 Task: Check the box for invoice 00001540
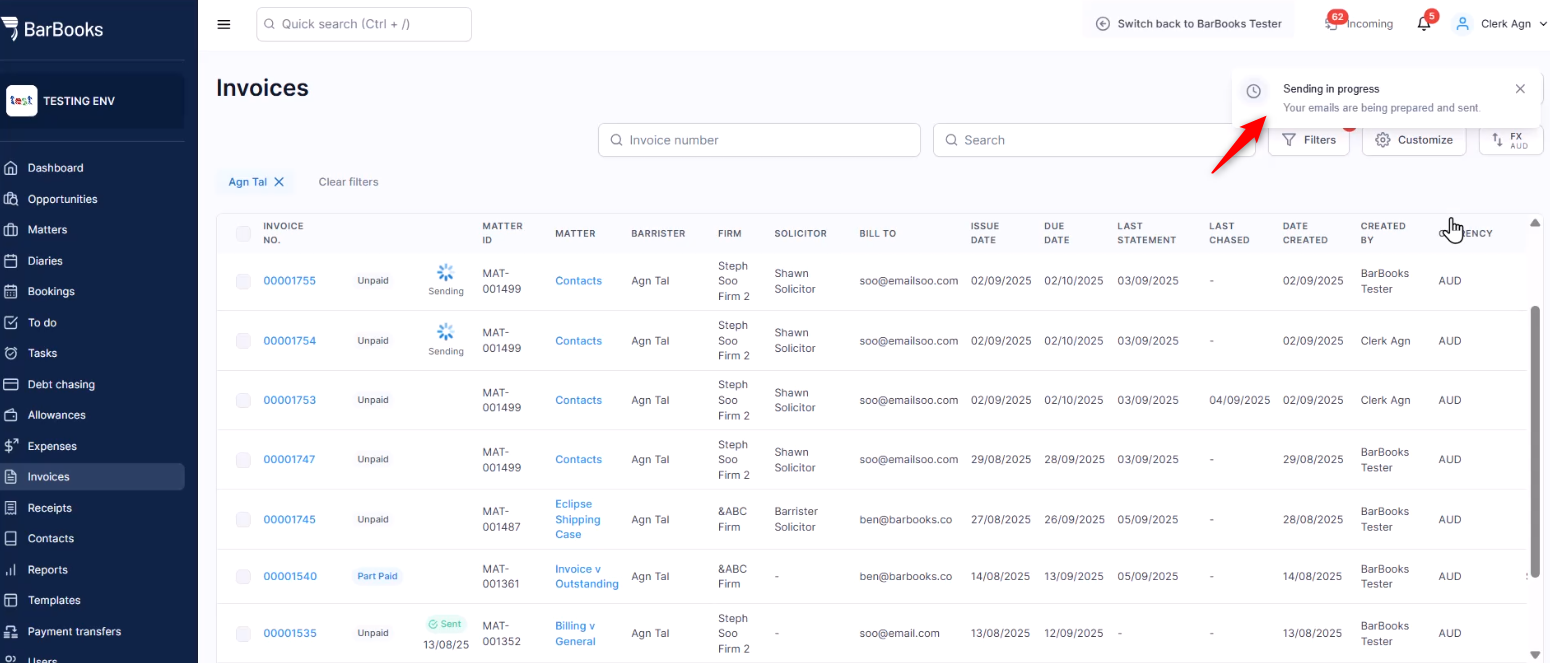point(244,576)
